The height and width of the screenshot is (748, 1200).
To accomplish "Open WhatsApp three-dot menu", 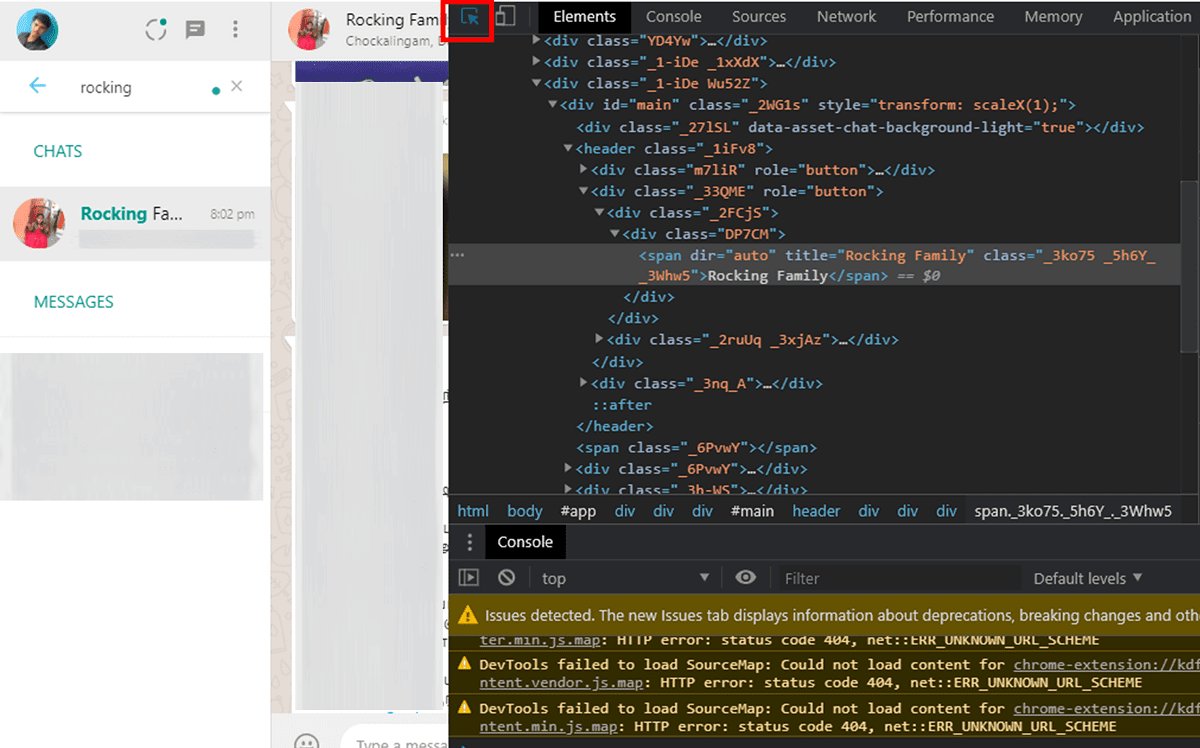I will click(x=235, y=30).
